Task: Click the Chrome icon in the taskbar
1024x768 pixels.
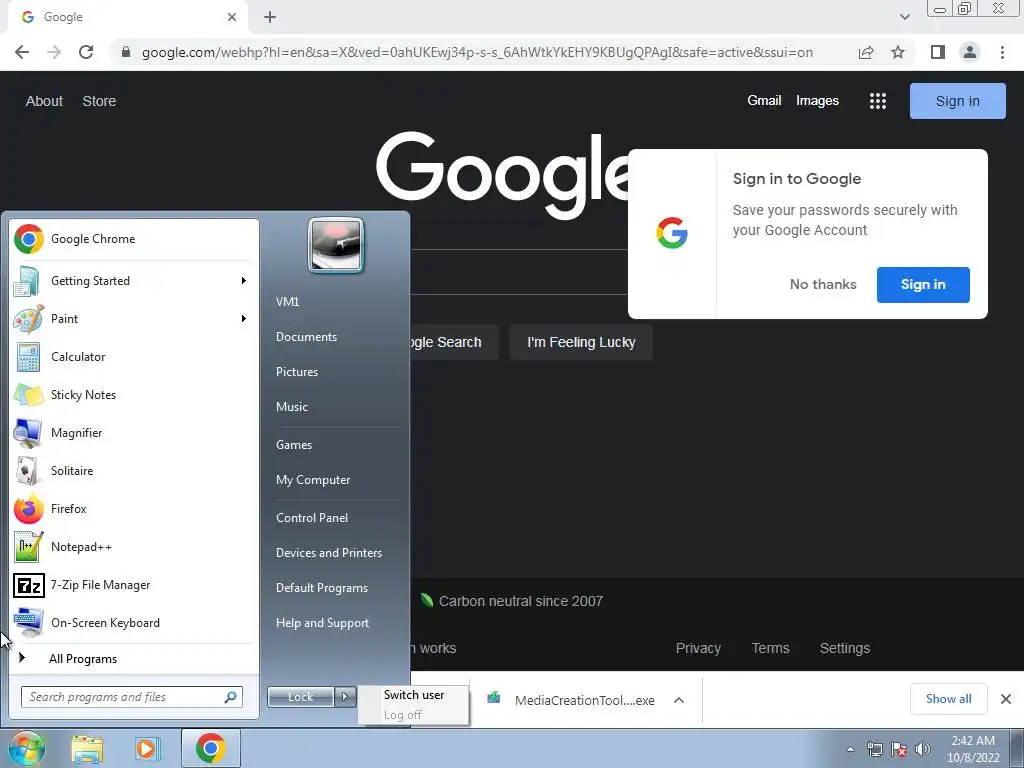Action: [210, 748]
